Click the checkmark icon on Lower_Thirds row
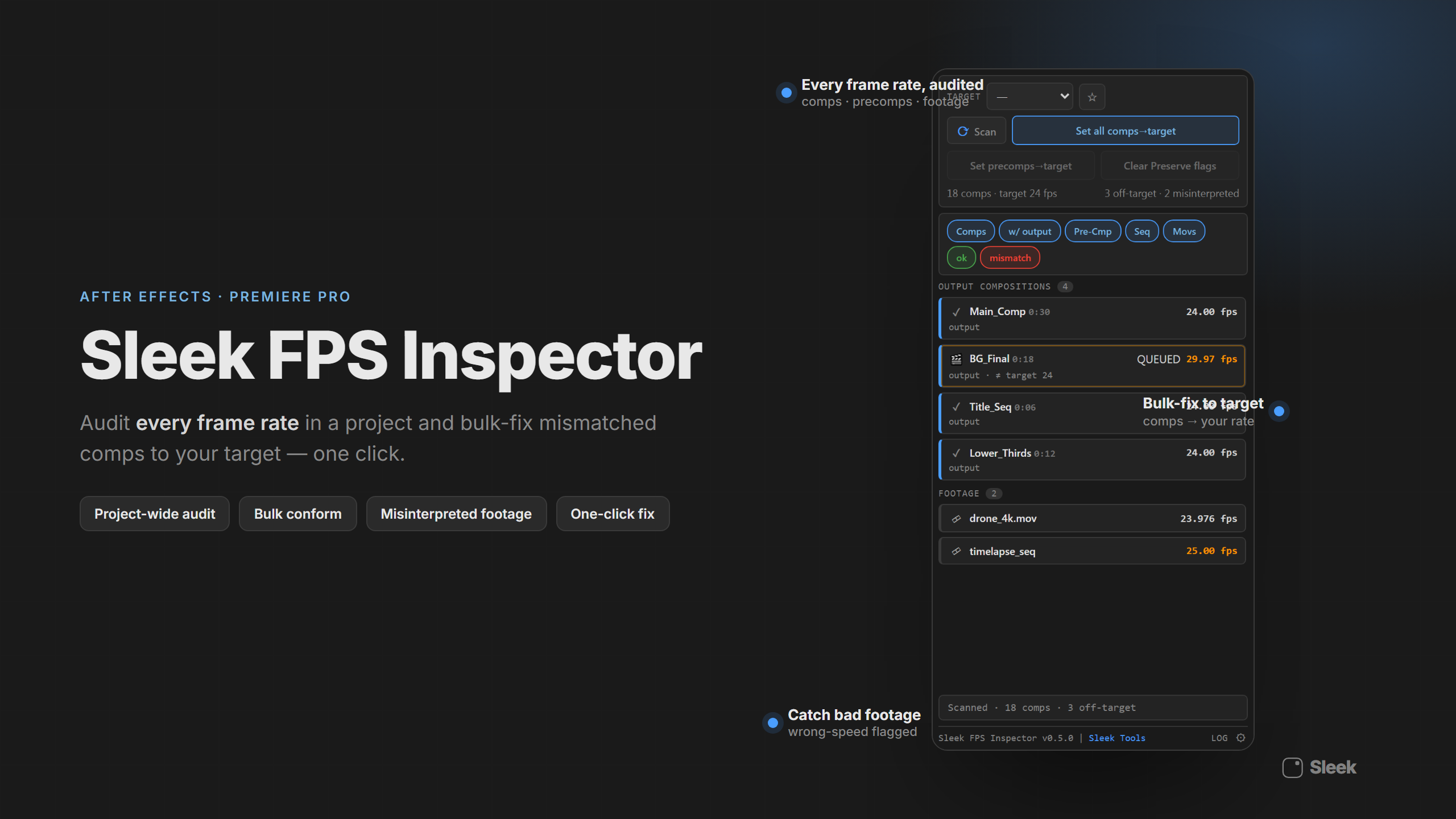1456x819 pixels. point(957,453)
